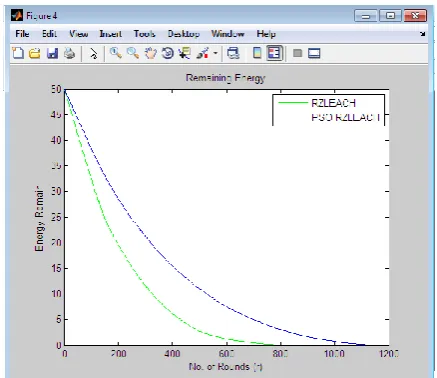Select the Edit Plot arrow tool
Screen dimensions: 437x378
click(94, 53)
